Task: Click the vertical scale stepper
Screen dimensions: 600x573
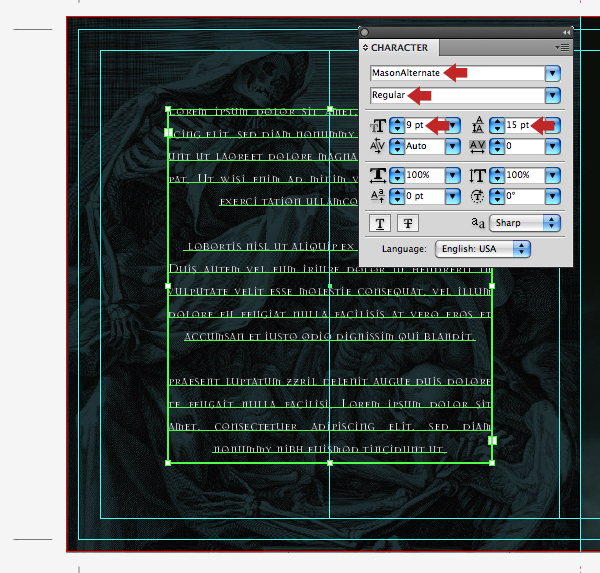Action: (x=497, y=176)
